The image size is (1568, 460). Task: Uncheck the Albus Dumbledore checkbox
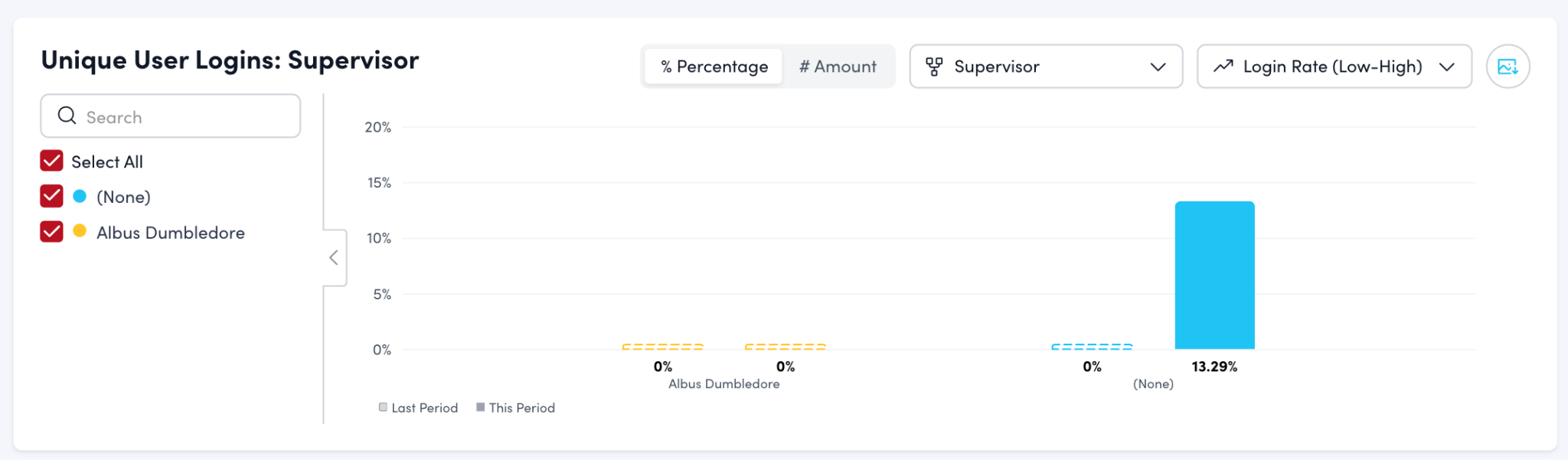pyautogui.click(x=51, y=231)
